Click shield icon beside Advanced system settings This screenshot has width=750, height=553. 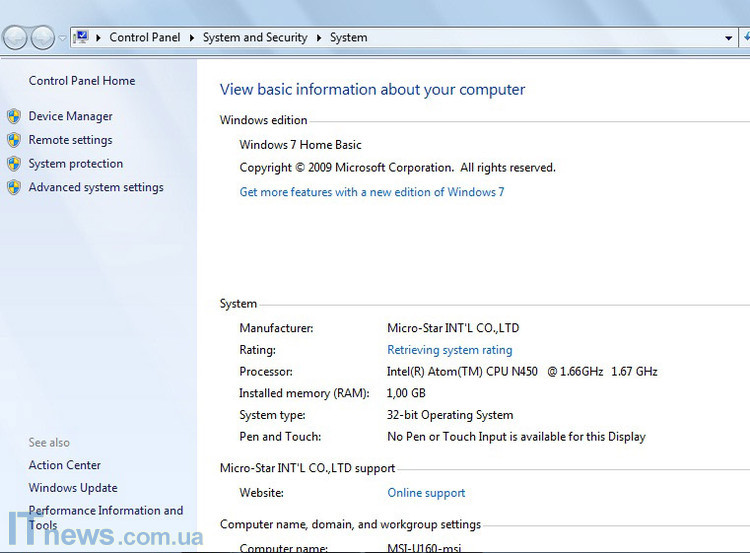point(14,188)
